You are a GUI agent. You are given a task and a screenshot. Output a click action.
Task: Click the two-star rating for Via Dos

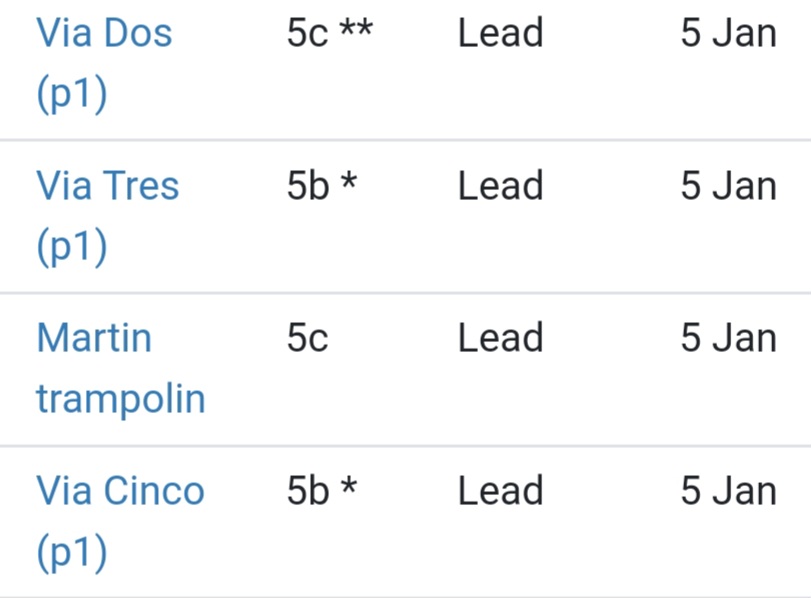[355, 30]
